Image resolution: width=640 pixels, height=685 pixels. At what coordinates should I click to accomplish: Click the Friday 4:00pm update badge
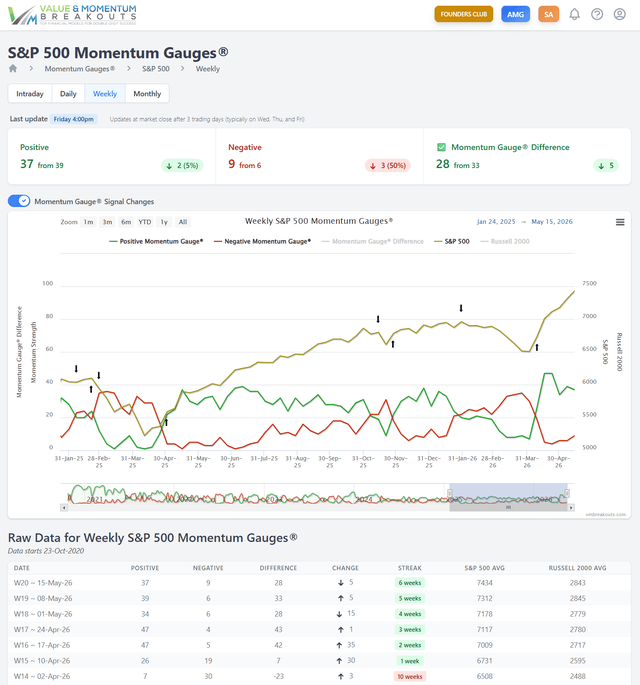(73, 119)
